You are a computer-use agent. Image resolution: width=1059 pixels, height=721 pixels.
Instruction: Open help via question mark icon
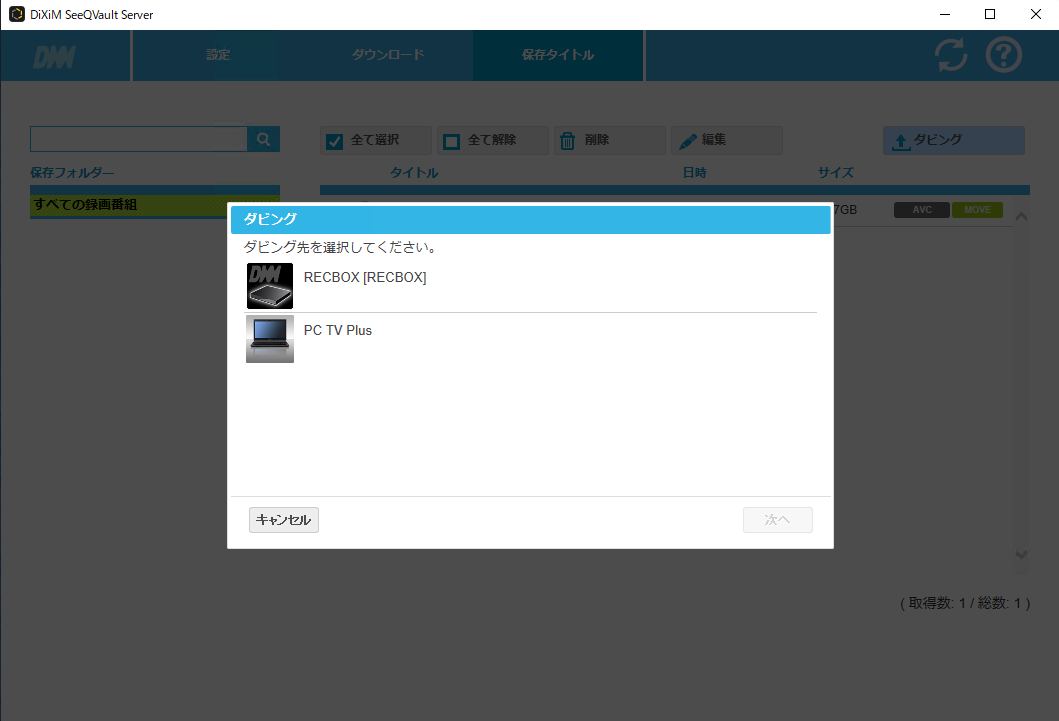[x=1004, y=55]
